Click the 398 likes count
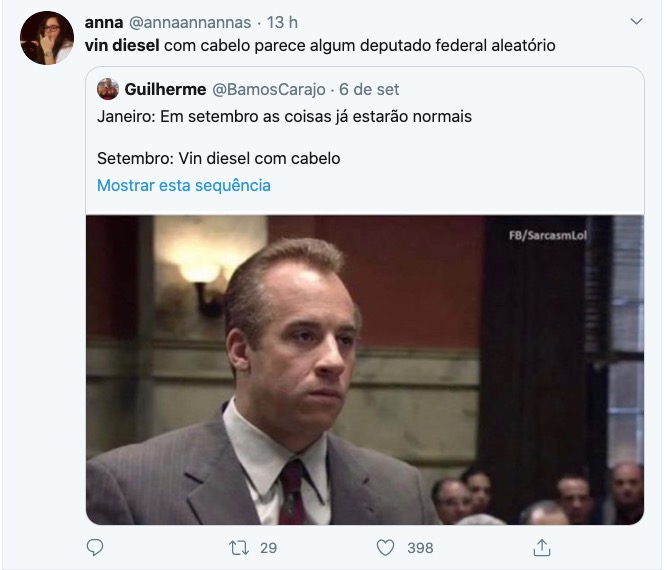The height and width of the screenshot is (570, 667). (420, 548)
